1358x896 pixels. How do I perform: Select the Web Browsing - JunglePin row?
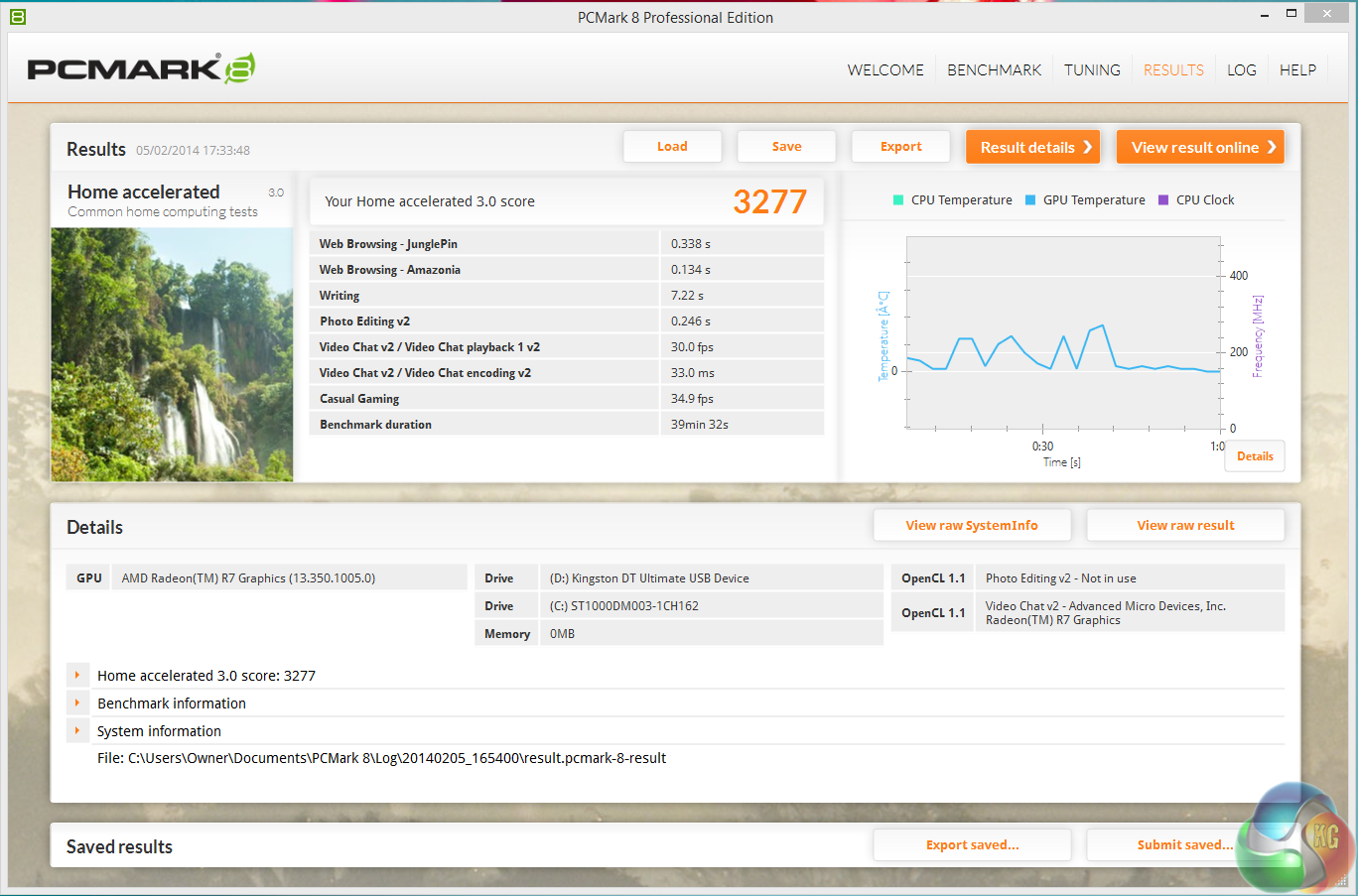567,244
